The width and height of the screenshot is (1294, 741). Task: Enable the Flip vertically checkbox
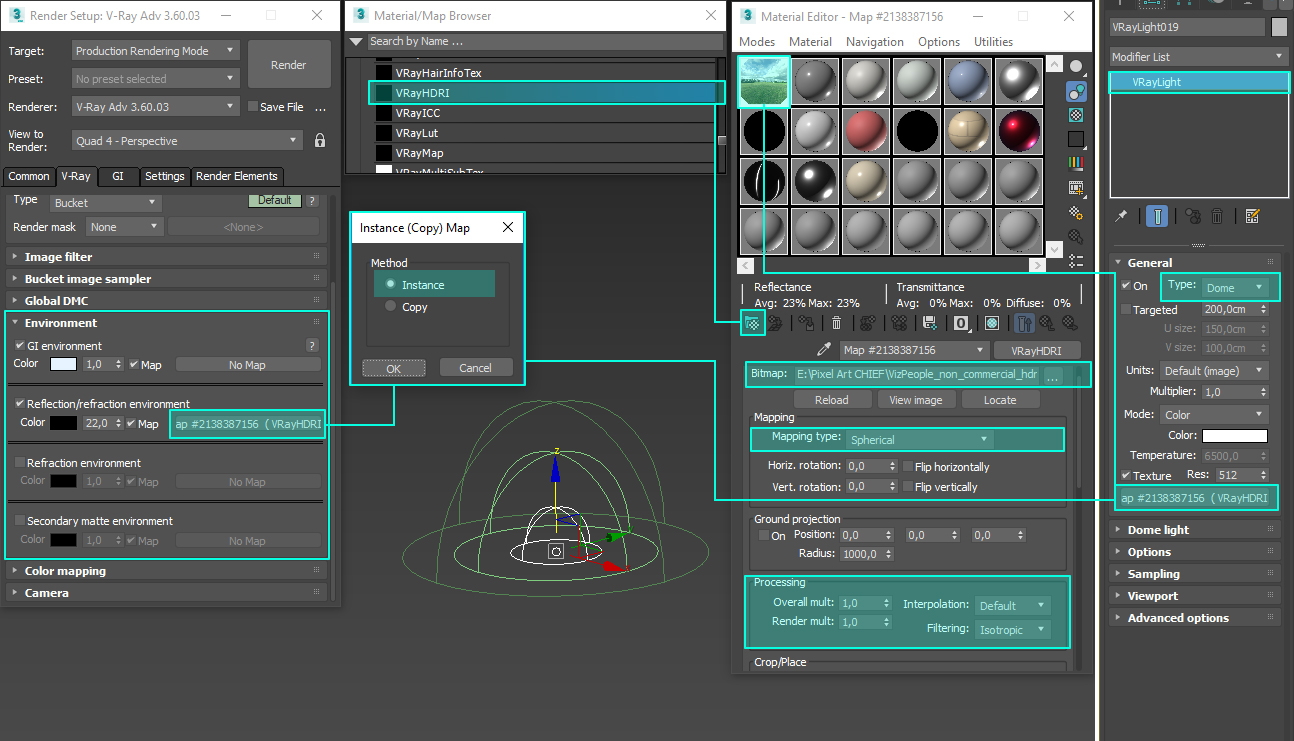click(907, 486)
